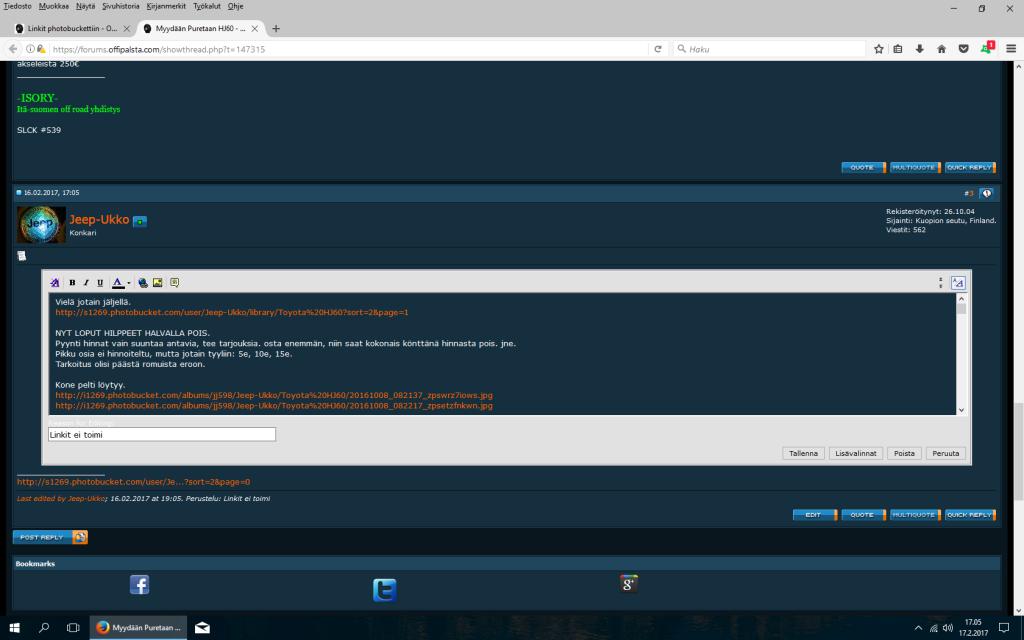The image size is (1024, 640).
Task: Insert an image via the picture icon
Action: pyautogui.click(x=158, y=283)
